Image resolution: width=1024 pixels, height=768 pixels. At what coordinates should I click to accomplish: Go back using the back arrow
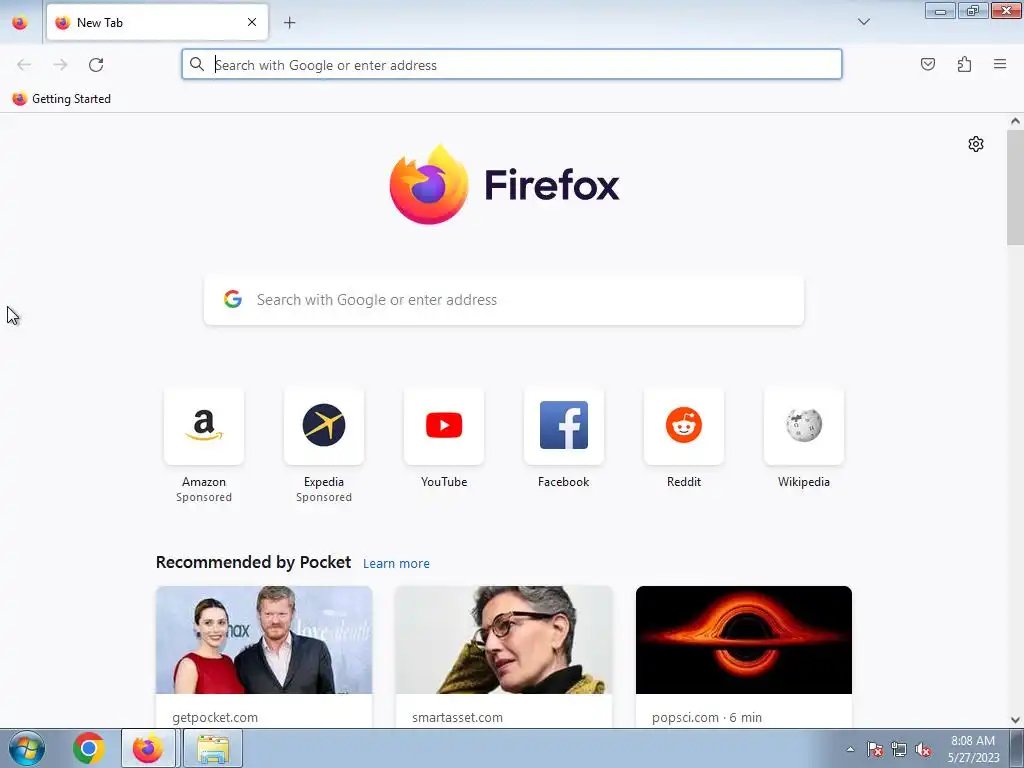[24, 65]
